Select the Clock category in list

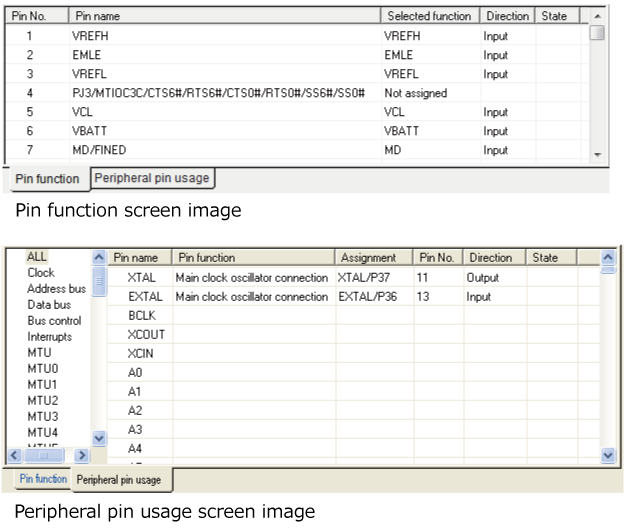[41, 273]
